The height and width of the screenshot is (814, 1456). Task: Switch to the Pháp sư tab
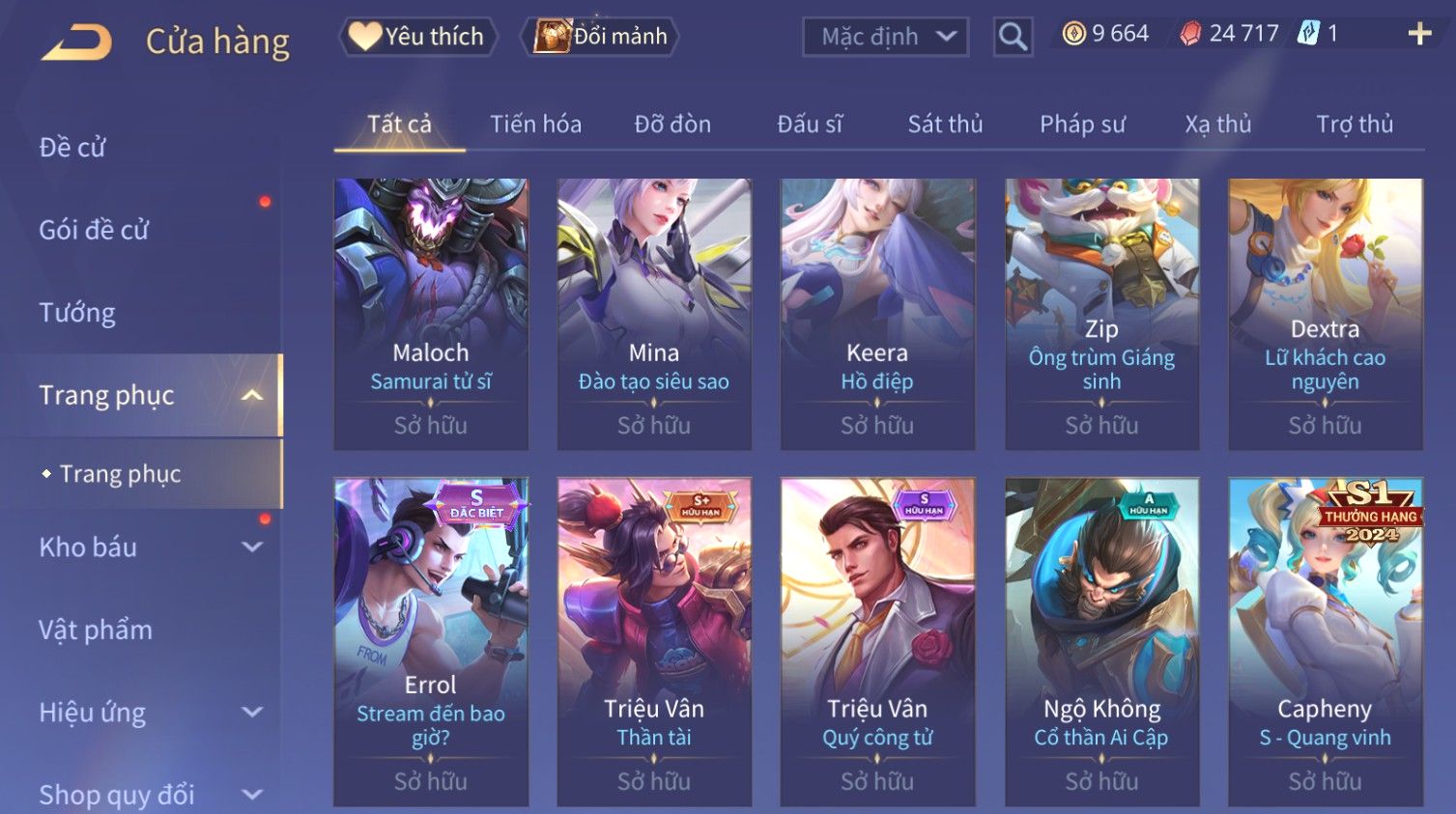point(1082,125)
